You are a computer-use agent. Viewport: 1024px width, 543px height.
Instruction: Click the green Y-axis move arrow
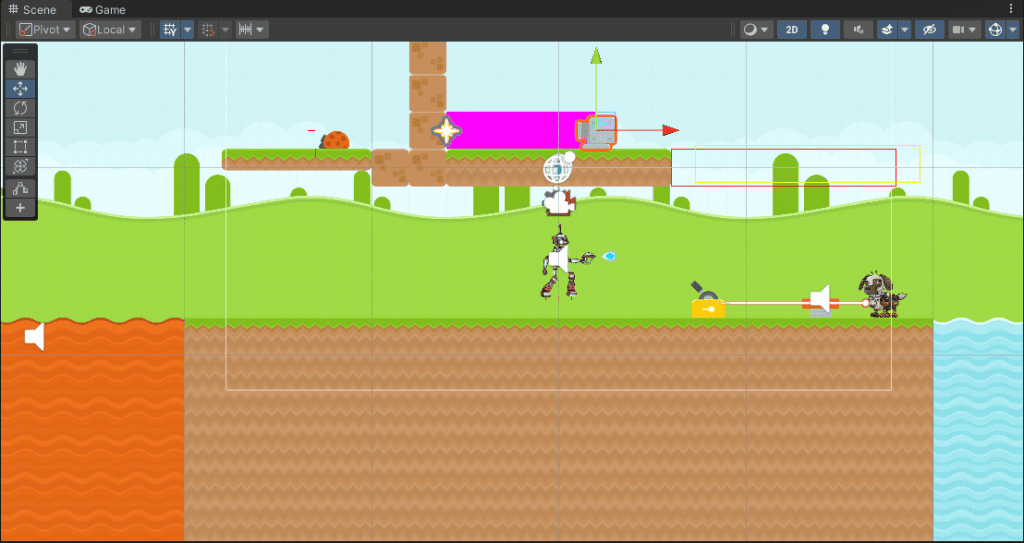coord(596,56)
